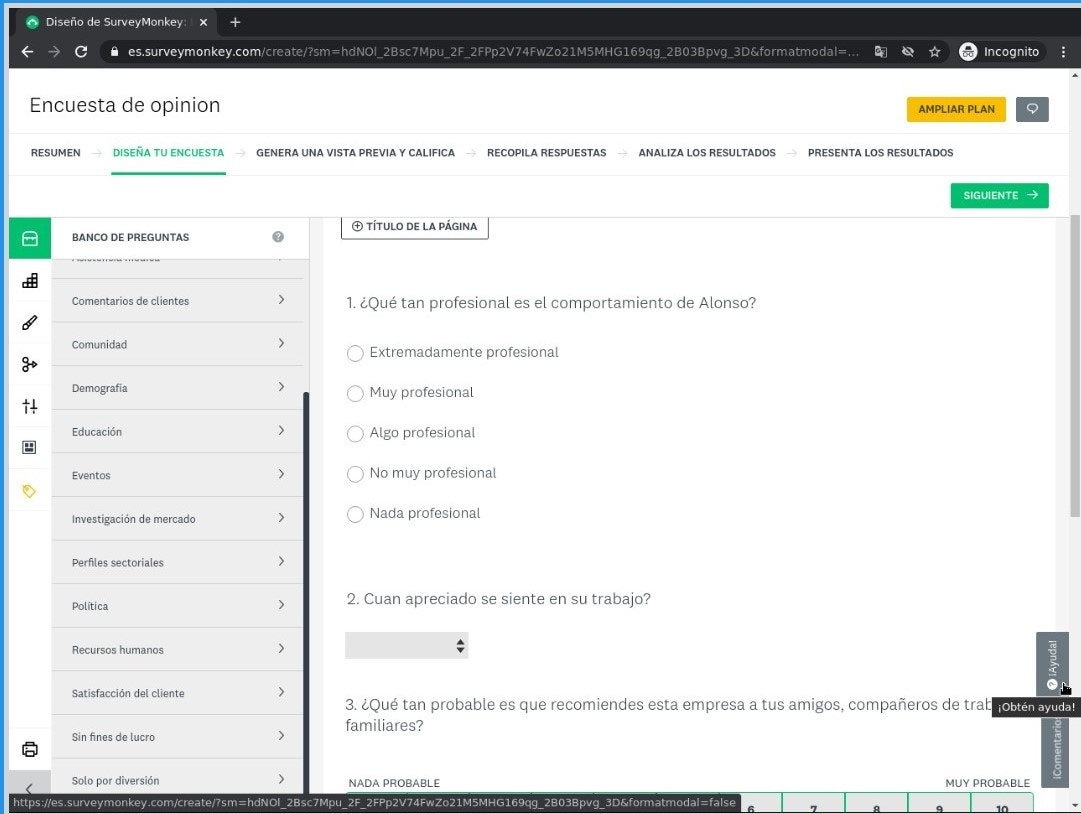The width and height of the screenshot is (1081, 814).
Task: Click the blocked cookies eye icon
Action: point(908,52)
